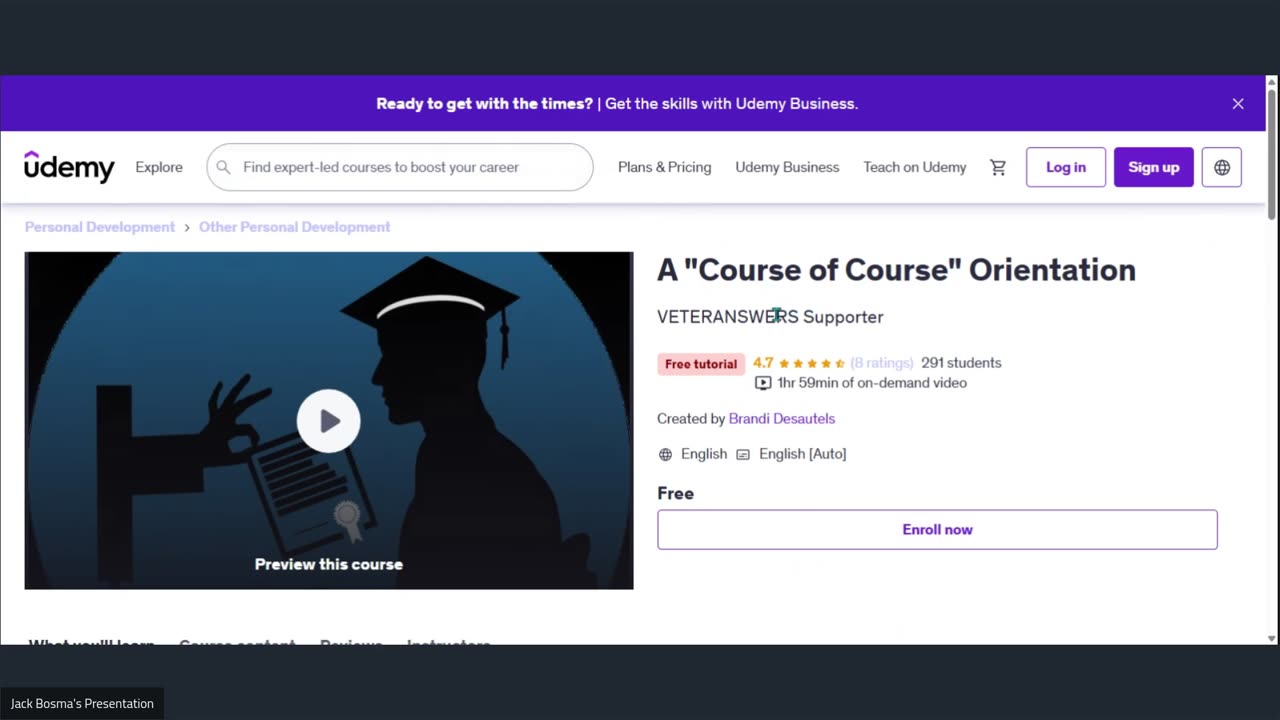Go to Udemy Business
1280x720 pixels.
click(787, 167)
